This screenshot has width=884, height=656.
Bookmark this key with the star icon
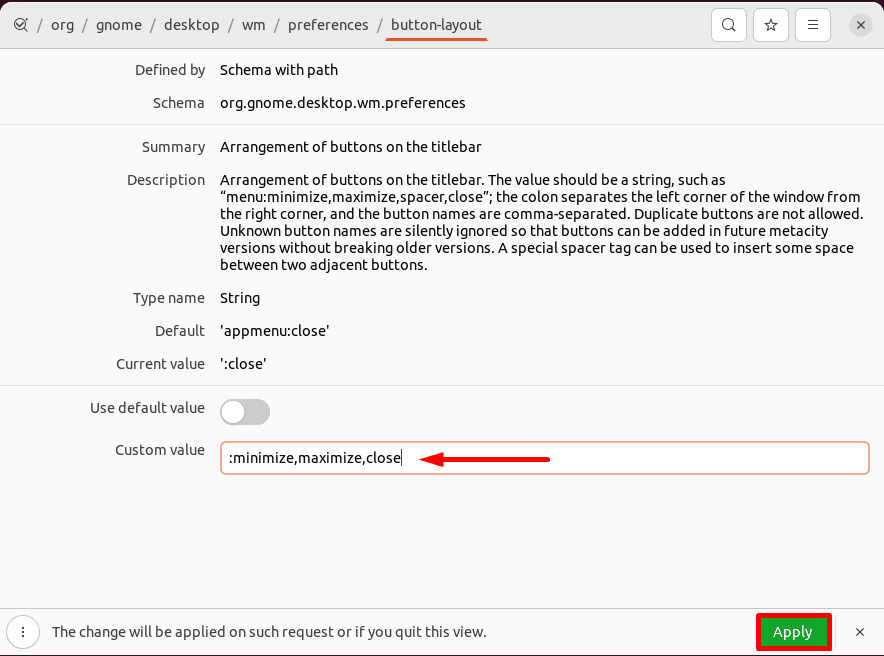[771, 25]
